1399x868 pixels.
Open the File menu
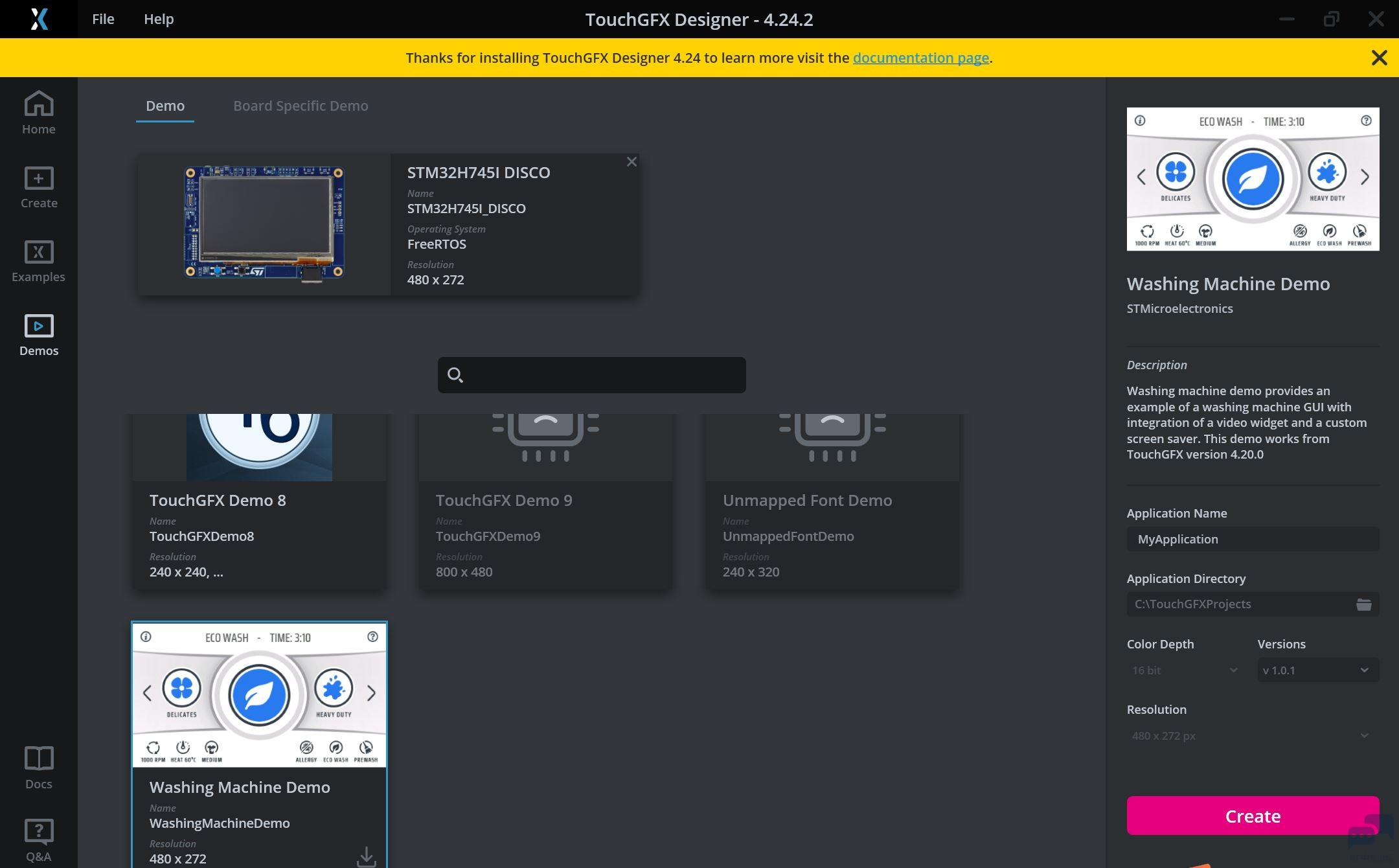coord(103,19)
